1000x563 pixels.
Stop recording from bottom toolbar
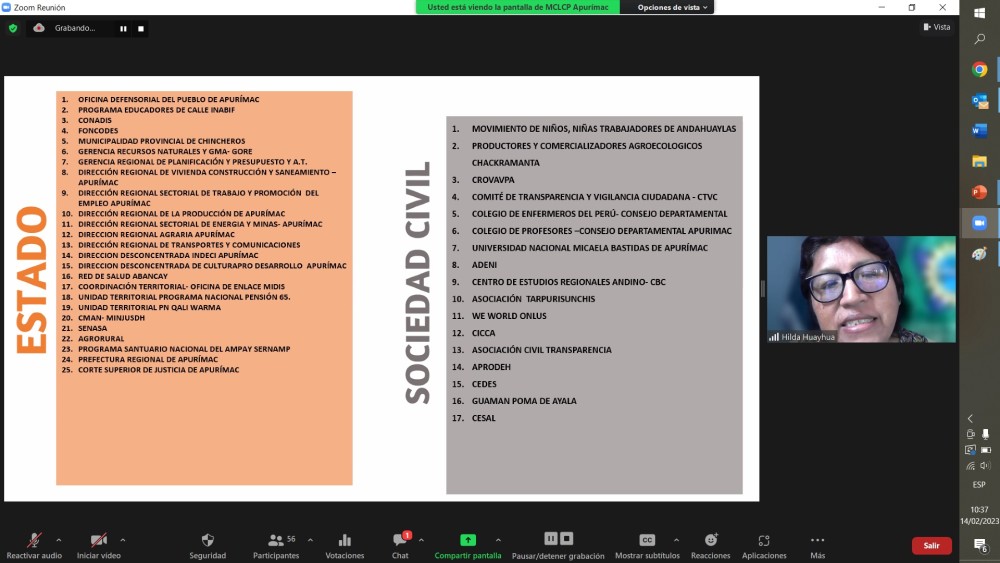567,538
